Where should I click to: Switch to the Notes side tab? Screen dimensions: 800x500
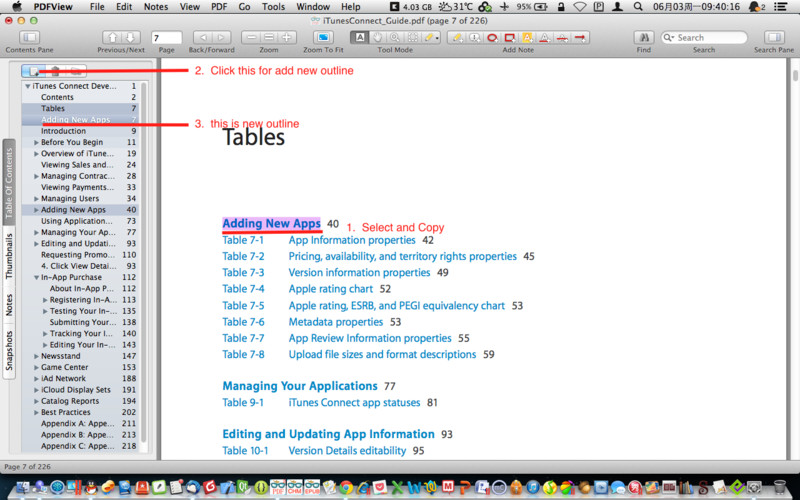tap(9, 305)
